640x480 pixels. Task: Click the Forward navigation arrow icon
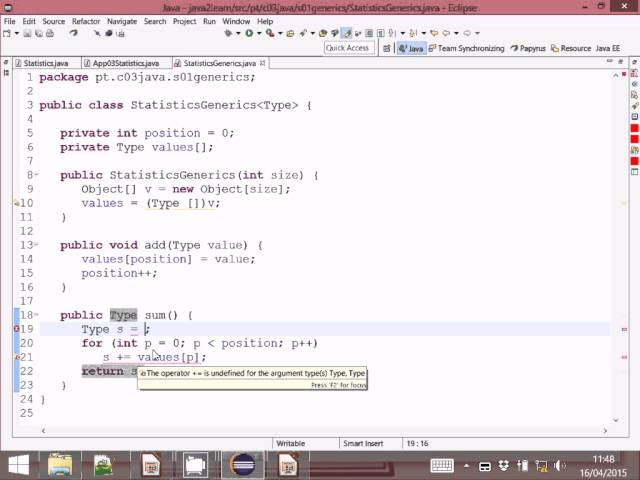point(467,33)
